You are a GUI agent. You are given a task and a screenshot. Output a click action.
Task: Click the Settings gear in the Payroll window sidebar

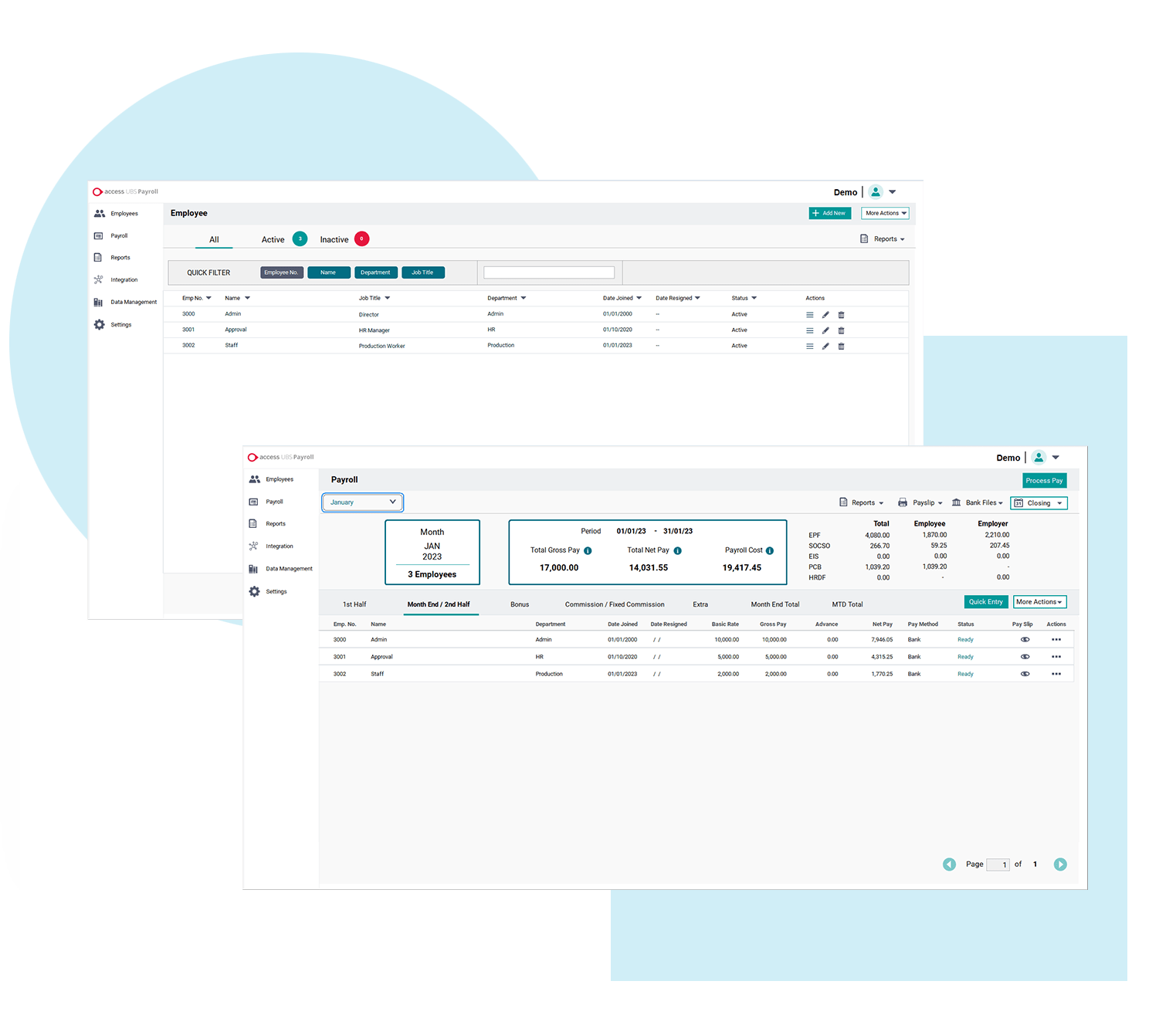[255, 592]
